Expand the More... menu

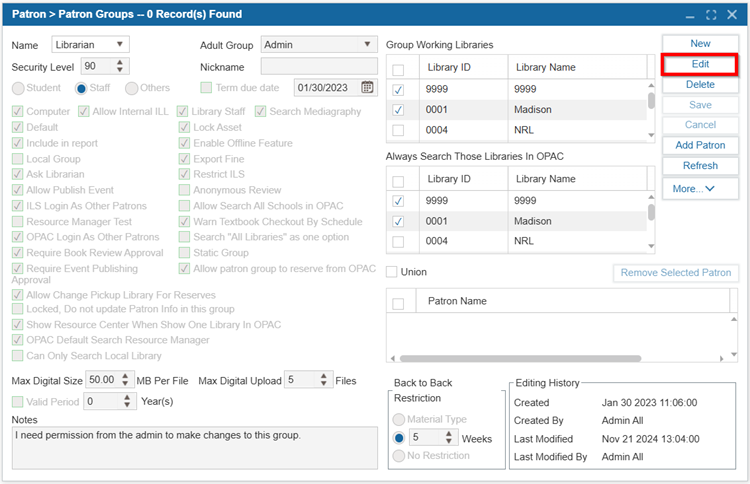pyautogui.click(x=700, y=188)
